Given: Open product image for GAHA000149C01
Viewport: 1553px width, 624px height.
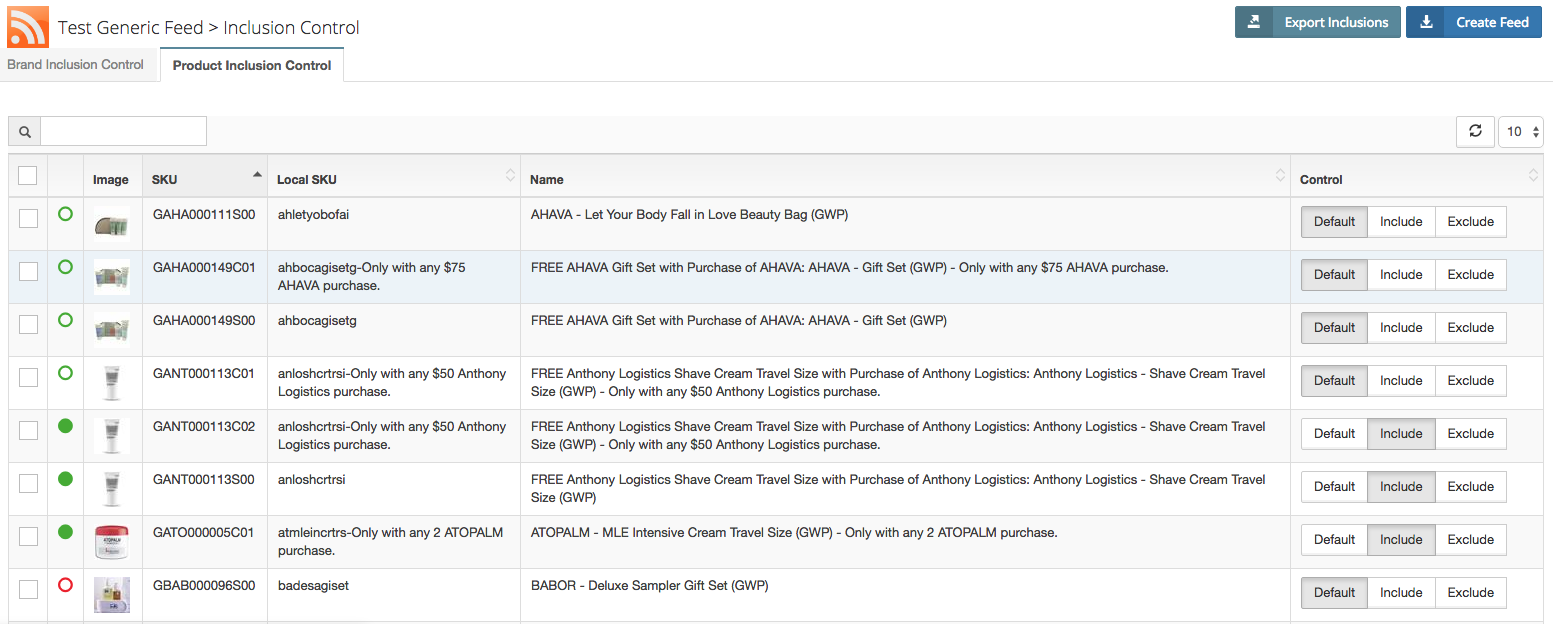Looking at the screenshot, I should point(112,277).
